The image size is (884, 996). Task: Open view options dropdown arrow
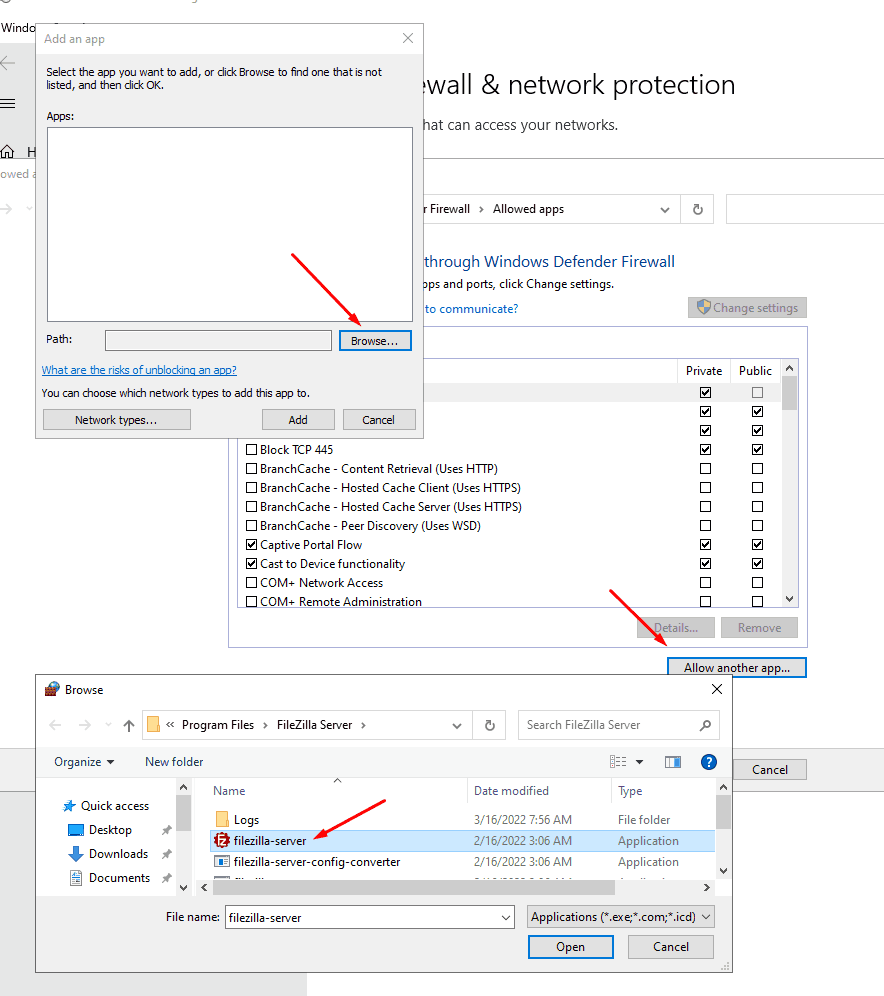click(640, 762)
